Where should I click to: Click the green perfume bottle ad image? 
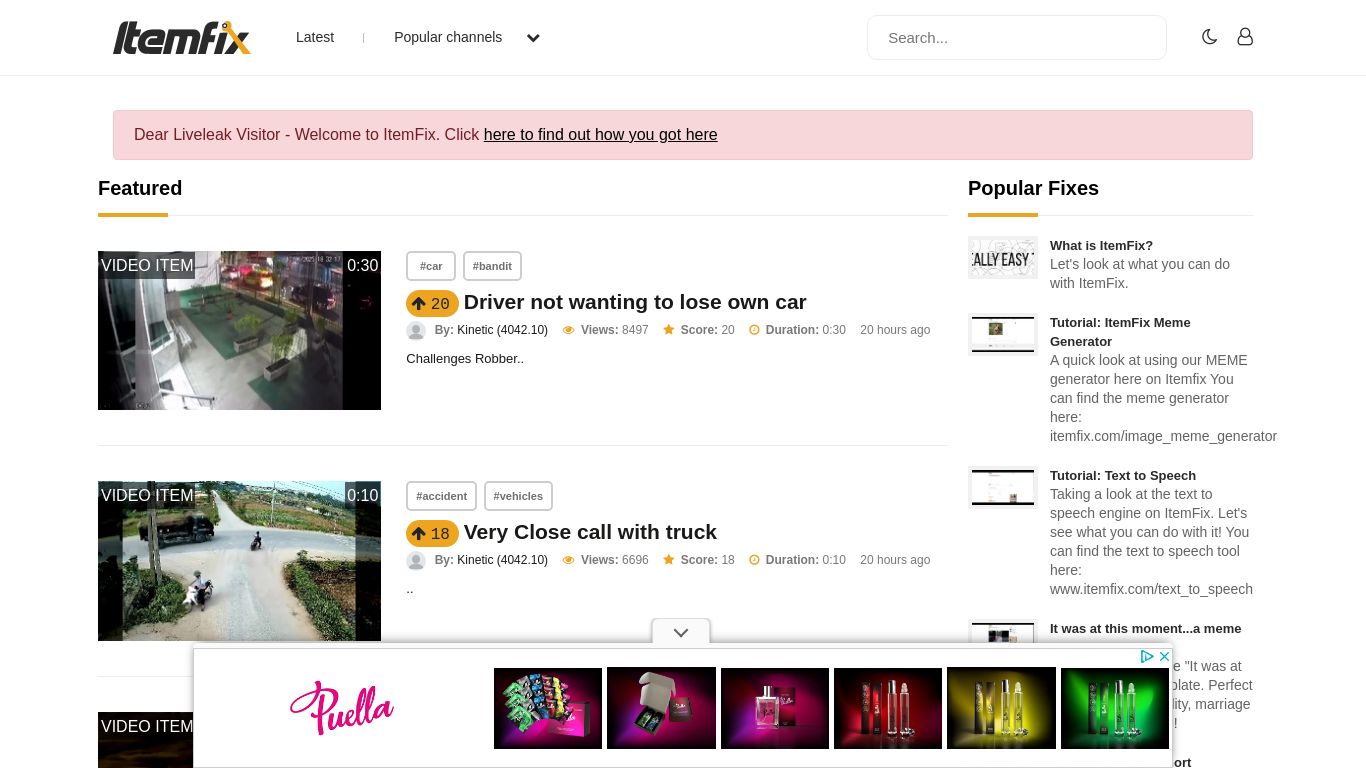click(1115, 708)
